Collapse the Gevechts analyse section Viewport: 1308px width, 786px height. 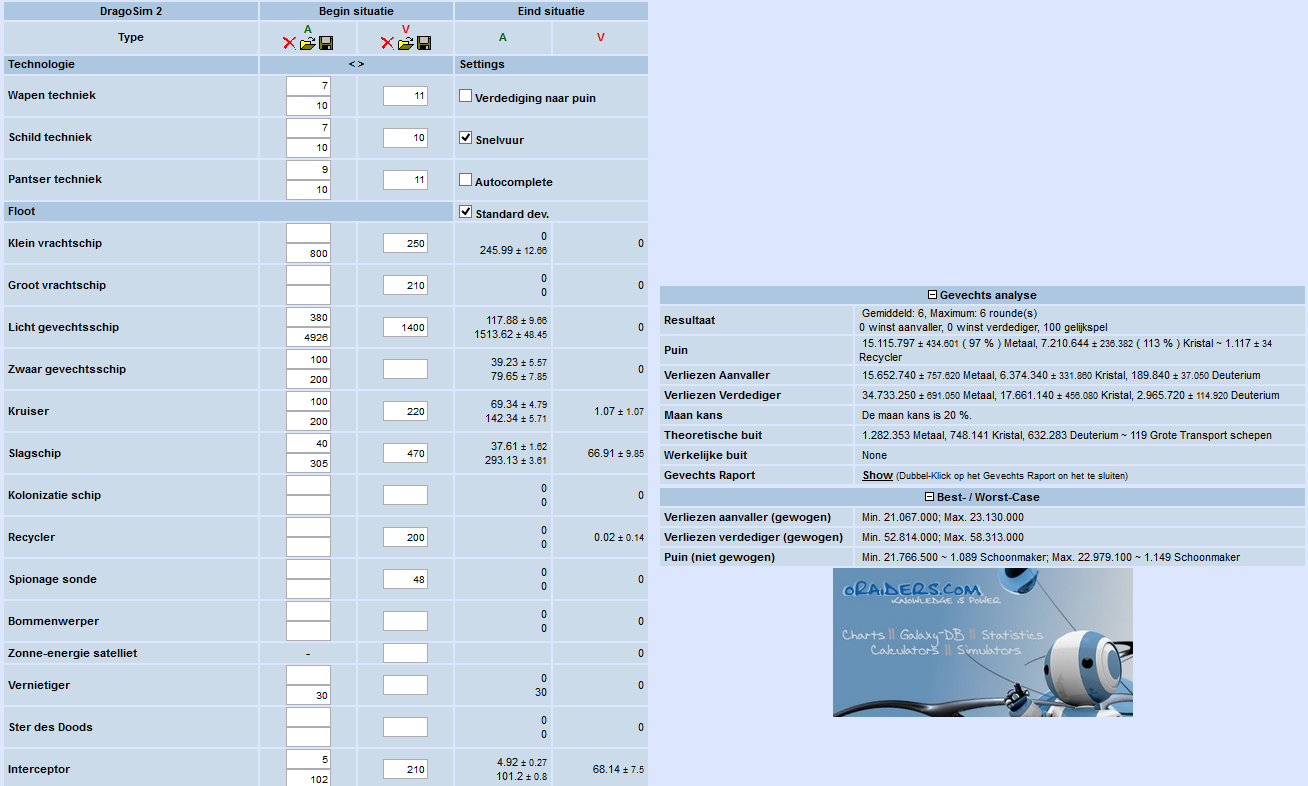point(932,296)
